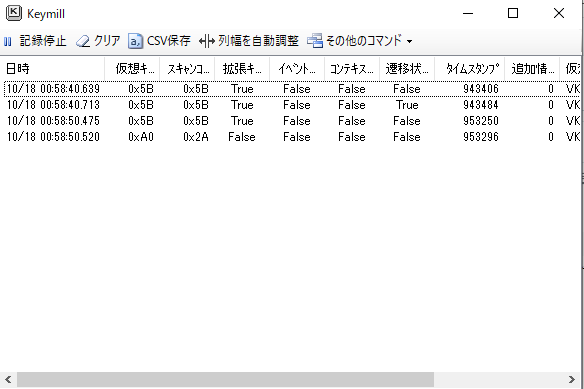Click the horizontal scrollbar thumb
Viewport: 584px width, 389px height.
(225, 380)
